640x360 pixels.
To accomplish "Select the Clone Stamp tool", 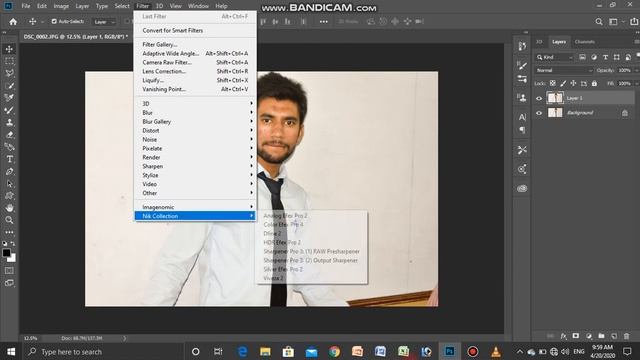I will click(x=9, y=122).
